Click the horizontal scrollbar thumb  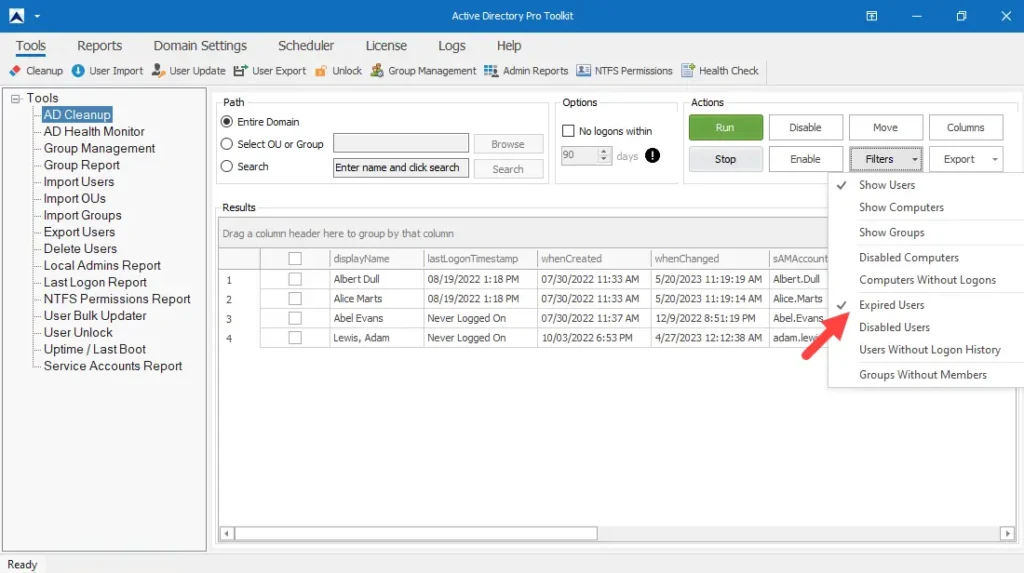coord(415,533)
